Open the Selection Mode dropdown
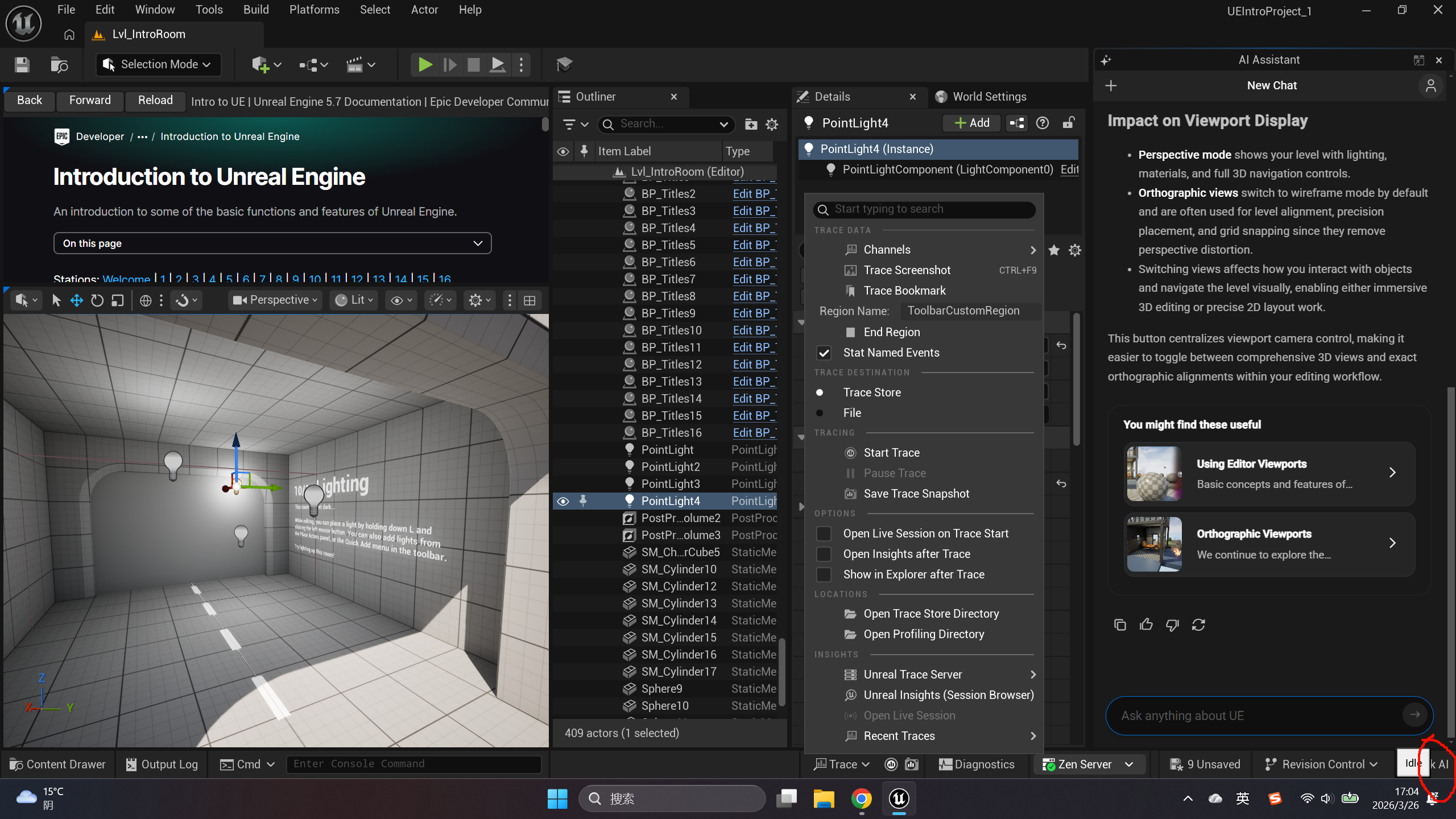1456x819 pixels. coord(159,64)
